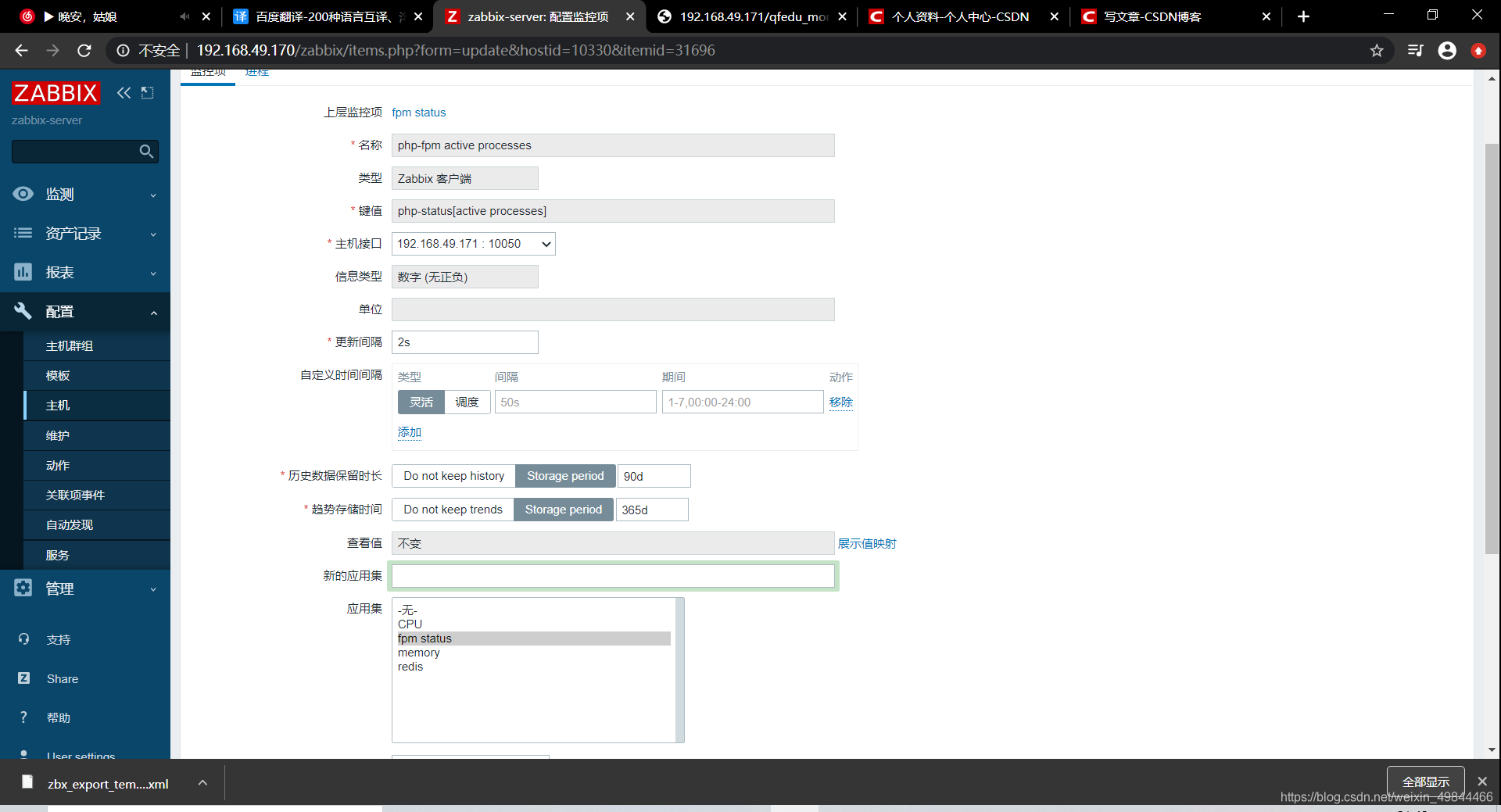Screen dimensions: 1501x812
Task: Open browser profile avatar icon
Action: [x=1447, y=51]
